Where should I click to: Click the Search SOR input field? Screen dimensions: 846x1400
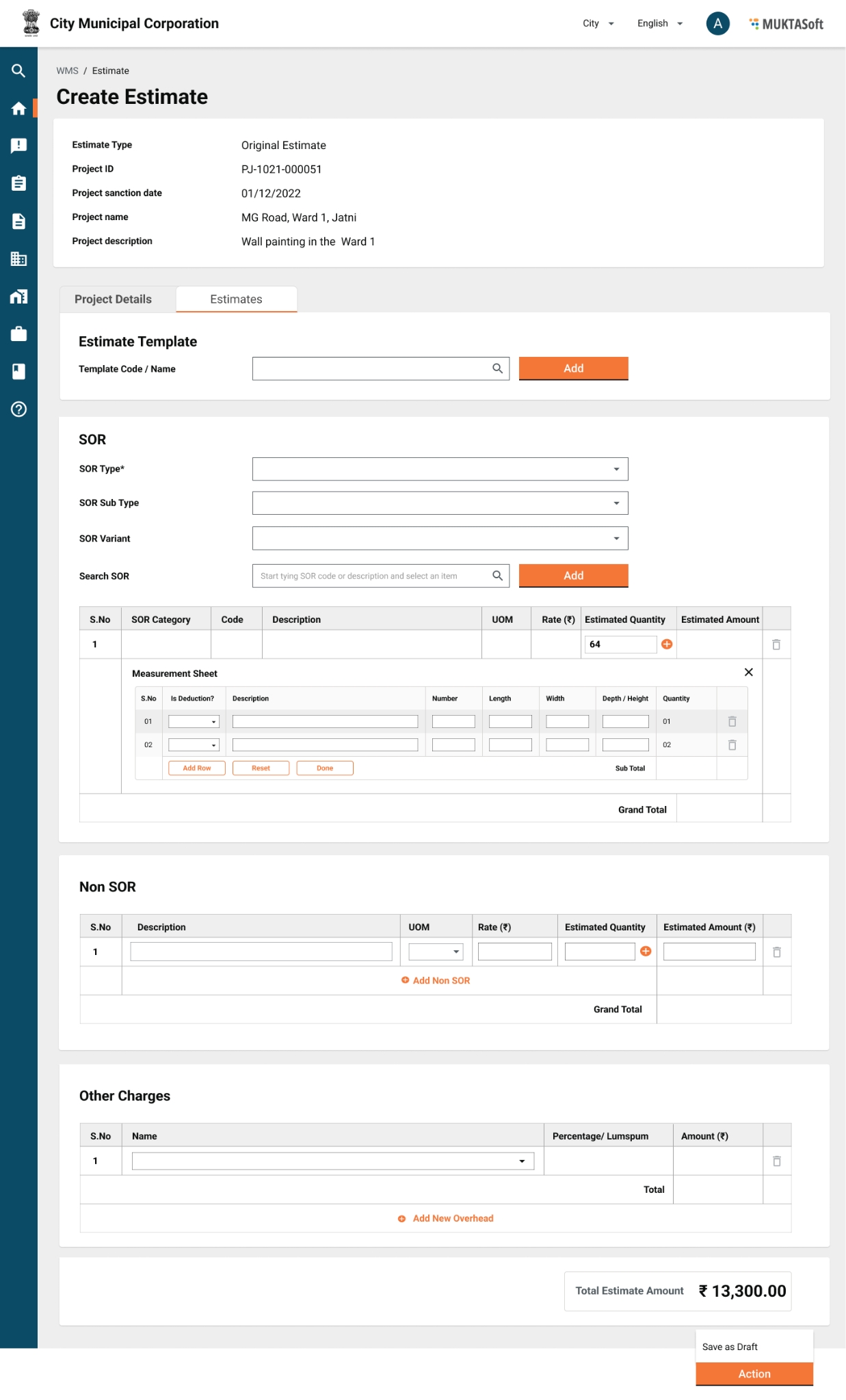373,576
